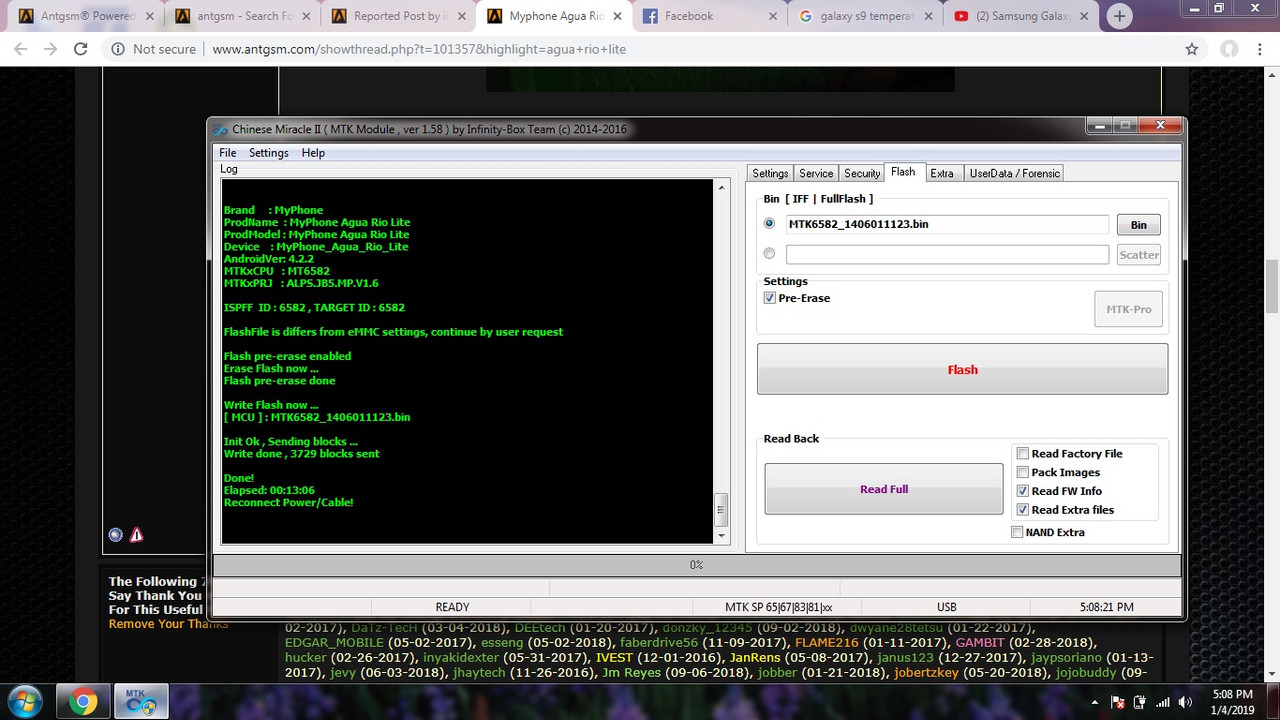
Task: Click the bin file path field
Action: tap(947, 224)
